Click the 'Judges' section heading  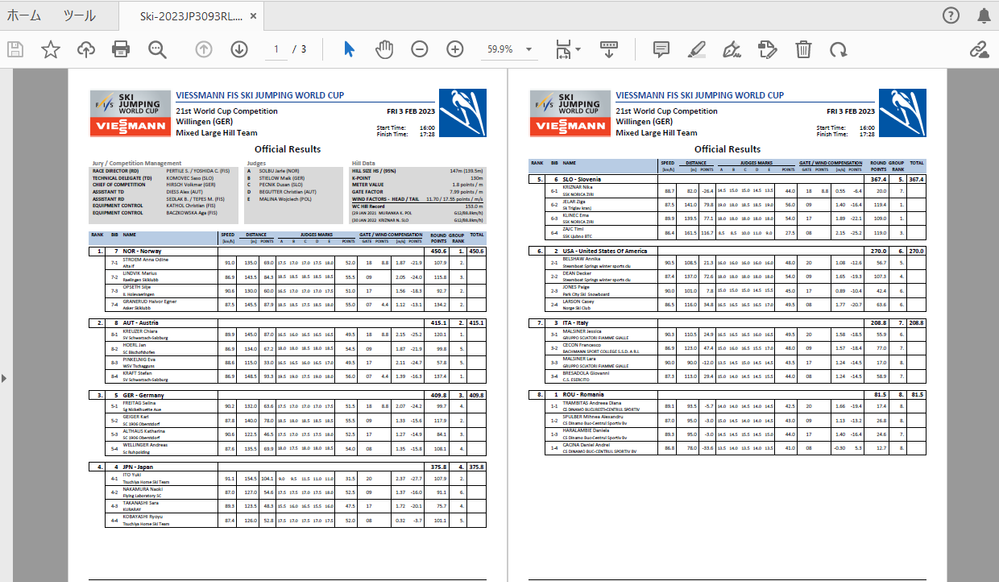point(256,163)
